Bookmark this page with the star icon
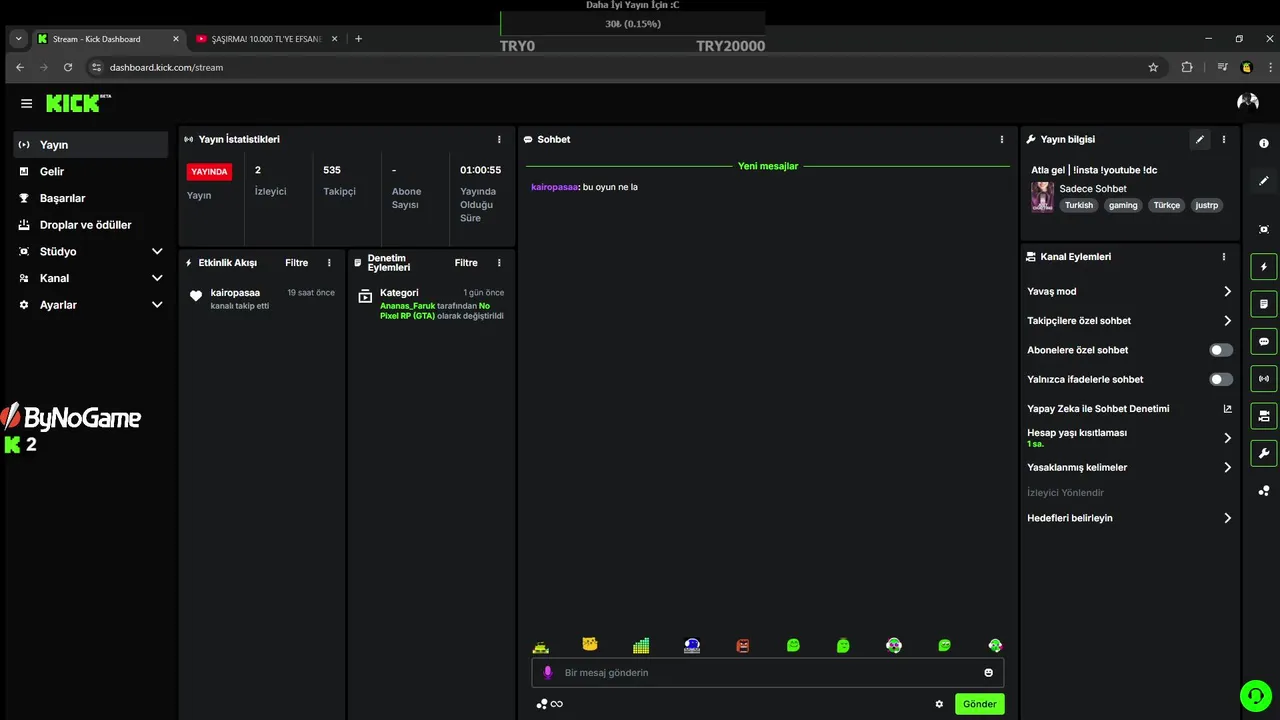The image size is (1280, 720). (1153, 67)
